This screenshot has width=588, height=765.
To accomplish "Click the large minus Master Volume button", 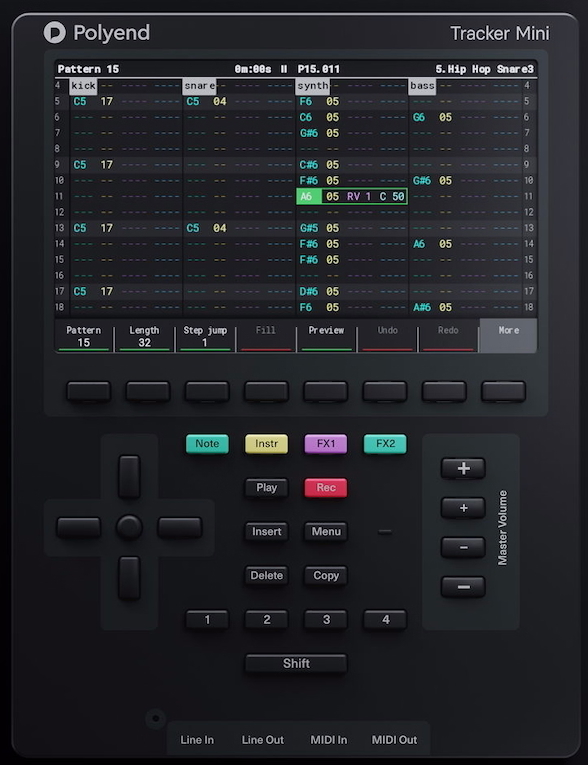I will click(x=463, y=587).
